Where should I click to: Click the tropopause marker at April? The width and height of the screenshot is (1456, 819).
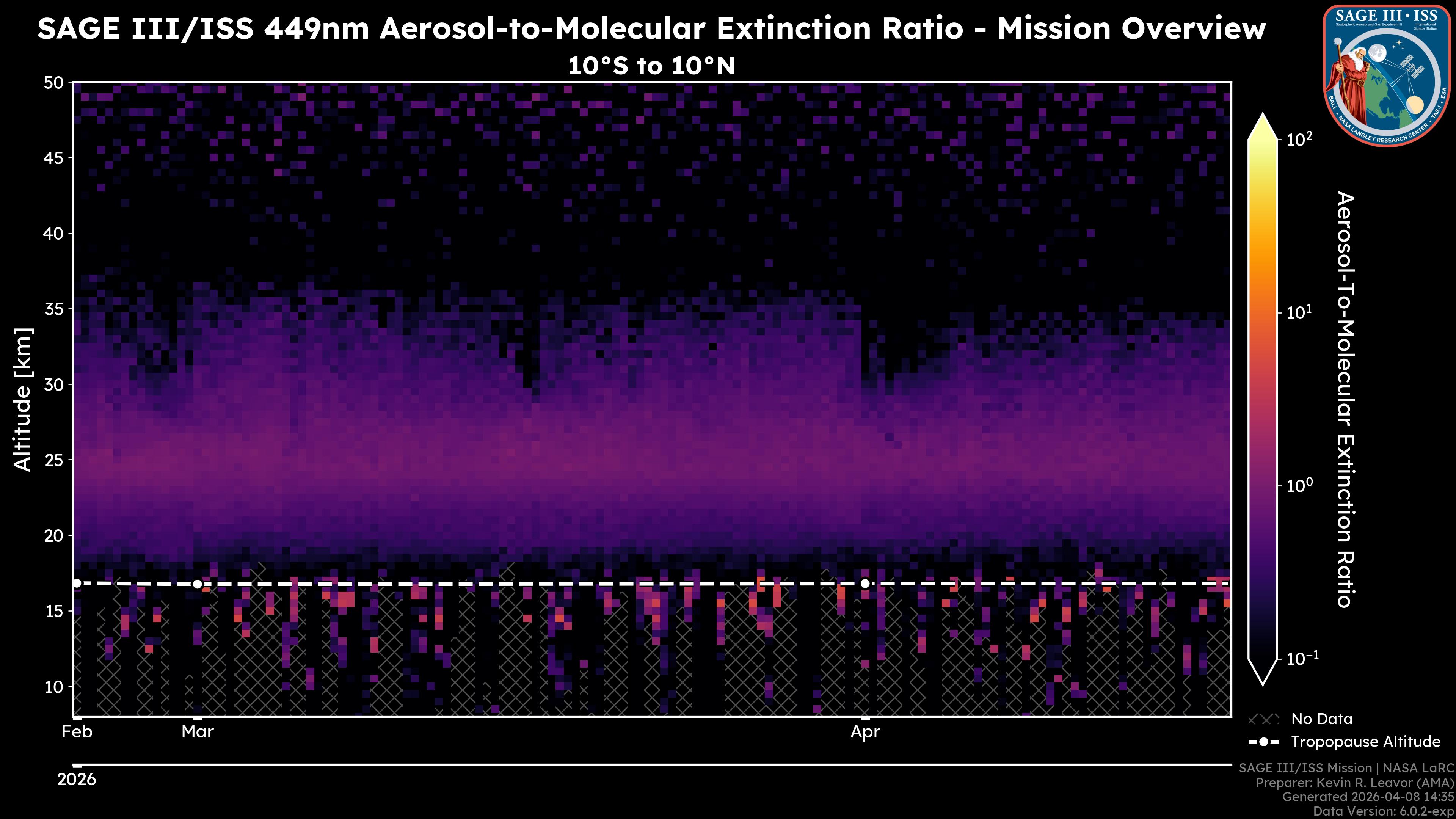(865, 583)
